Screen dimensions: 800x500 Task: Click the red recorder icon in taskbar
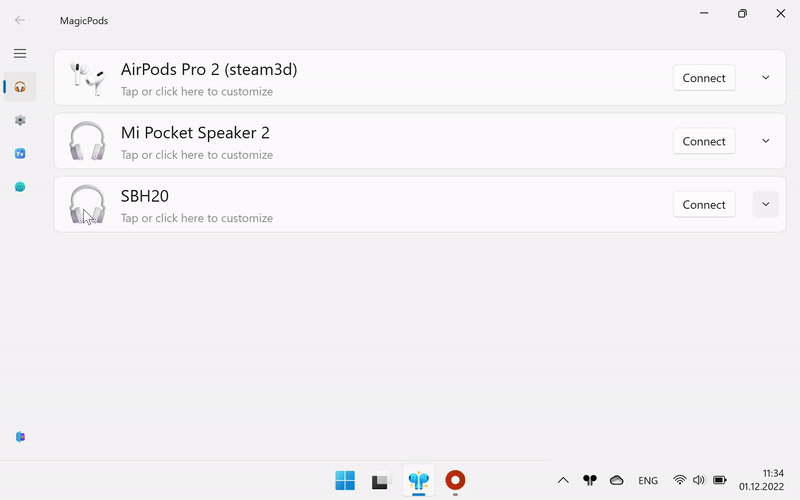click(455, 480)
